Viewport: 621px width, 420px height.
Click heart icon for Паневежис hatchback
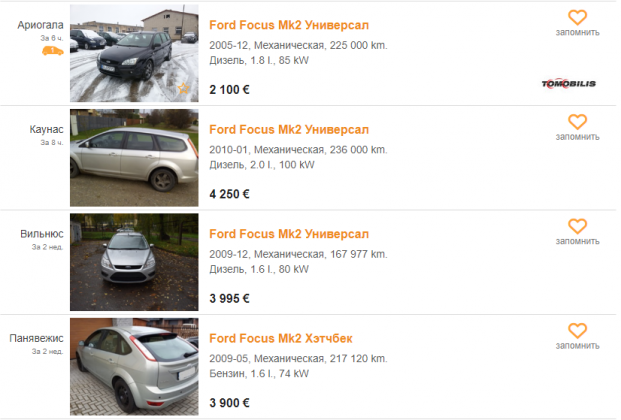pyautogui.click(x=577, y=331)
